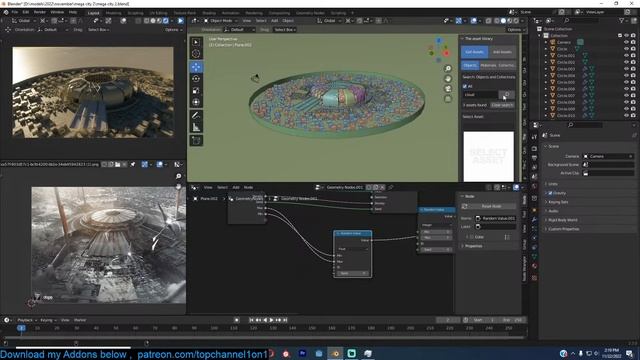Toggle viewport visibility of Circle.003

pos(626,69)
